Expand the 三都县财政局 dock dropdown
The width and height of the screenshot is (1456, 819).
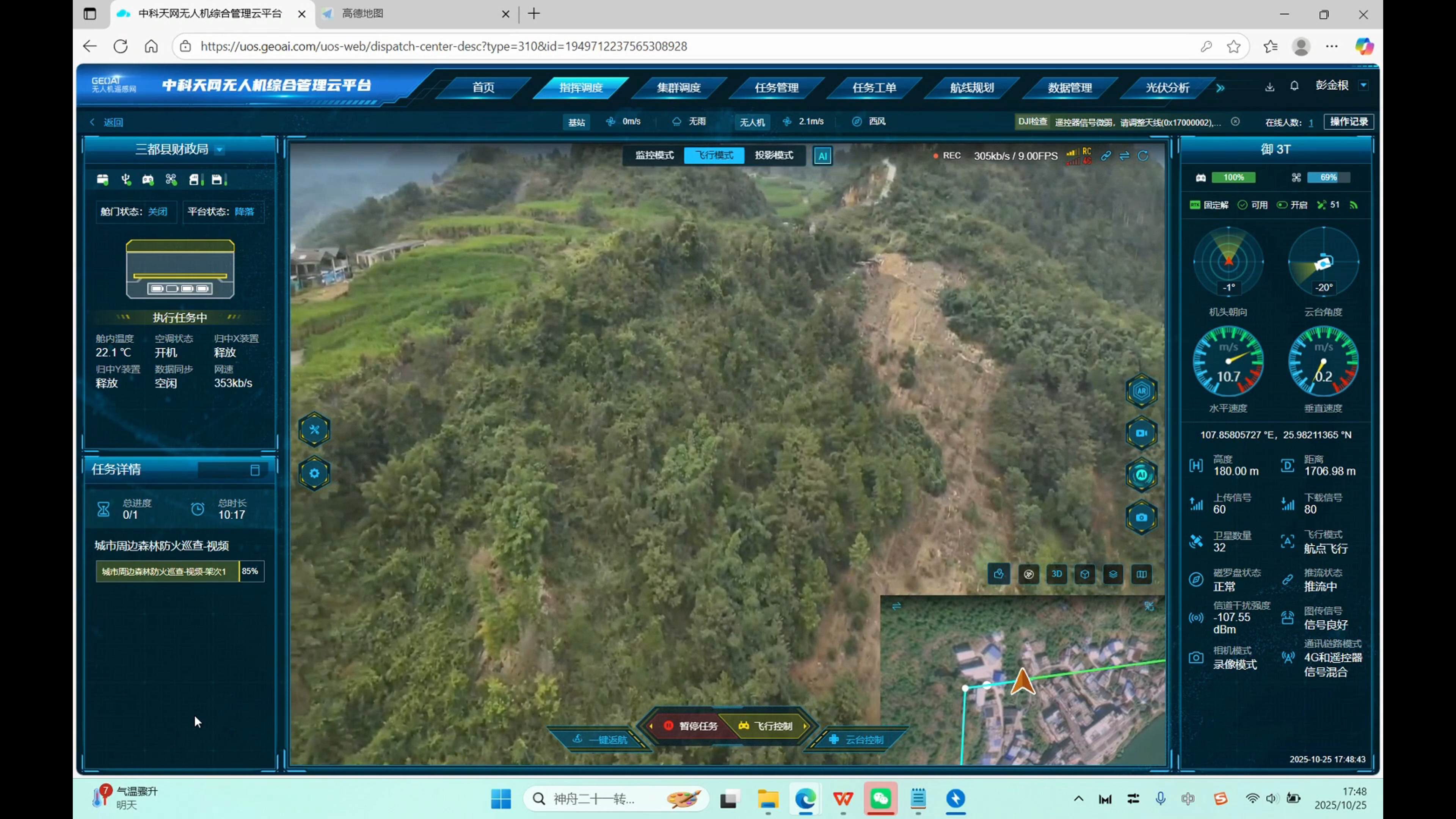tap(220, 150)
